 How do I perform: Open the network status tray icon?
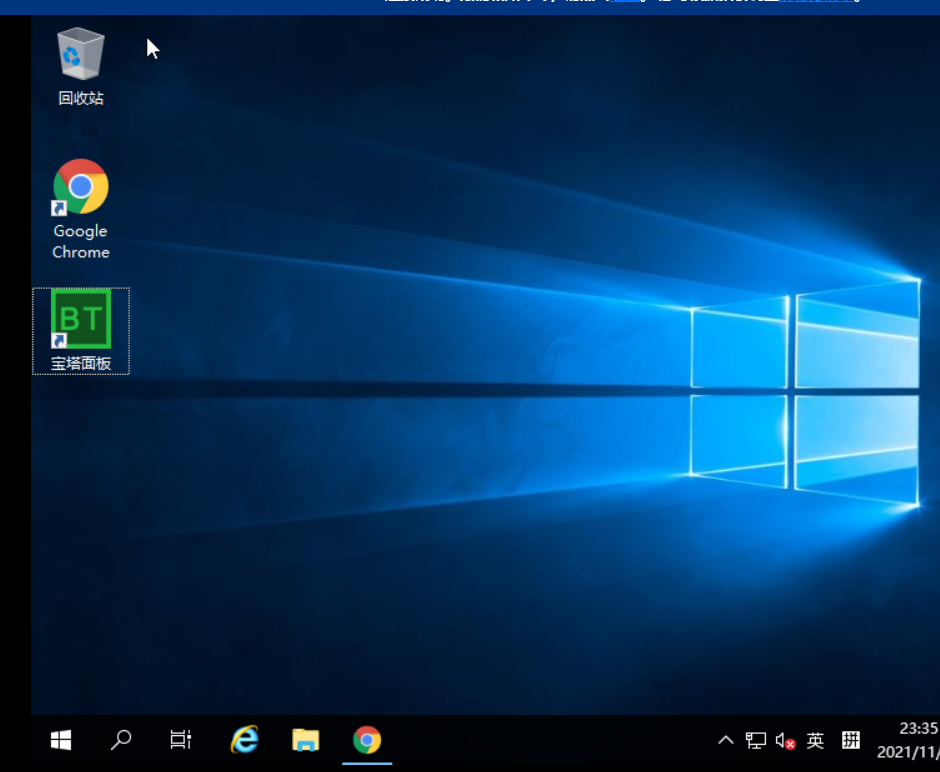click(x=755, y=741)
